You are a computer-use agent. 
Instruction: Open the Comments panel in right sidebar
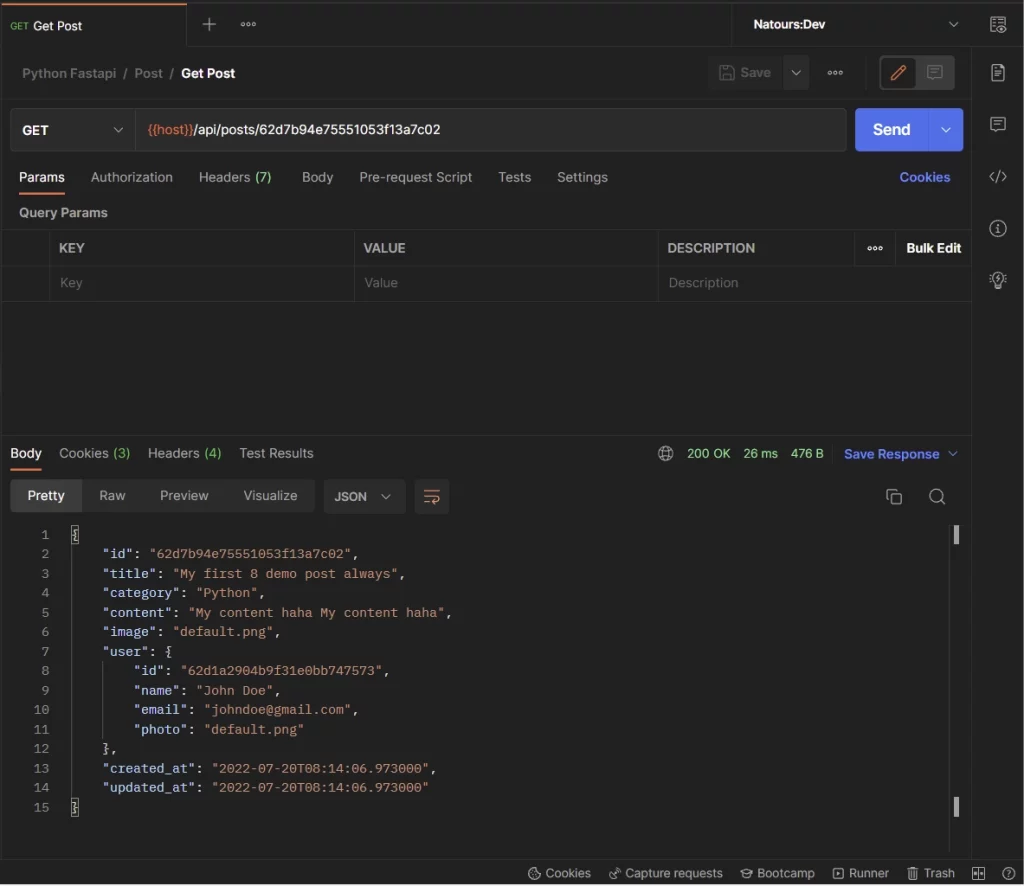[997, 124]
